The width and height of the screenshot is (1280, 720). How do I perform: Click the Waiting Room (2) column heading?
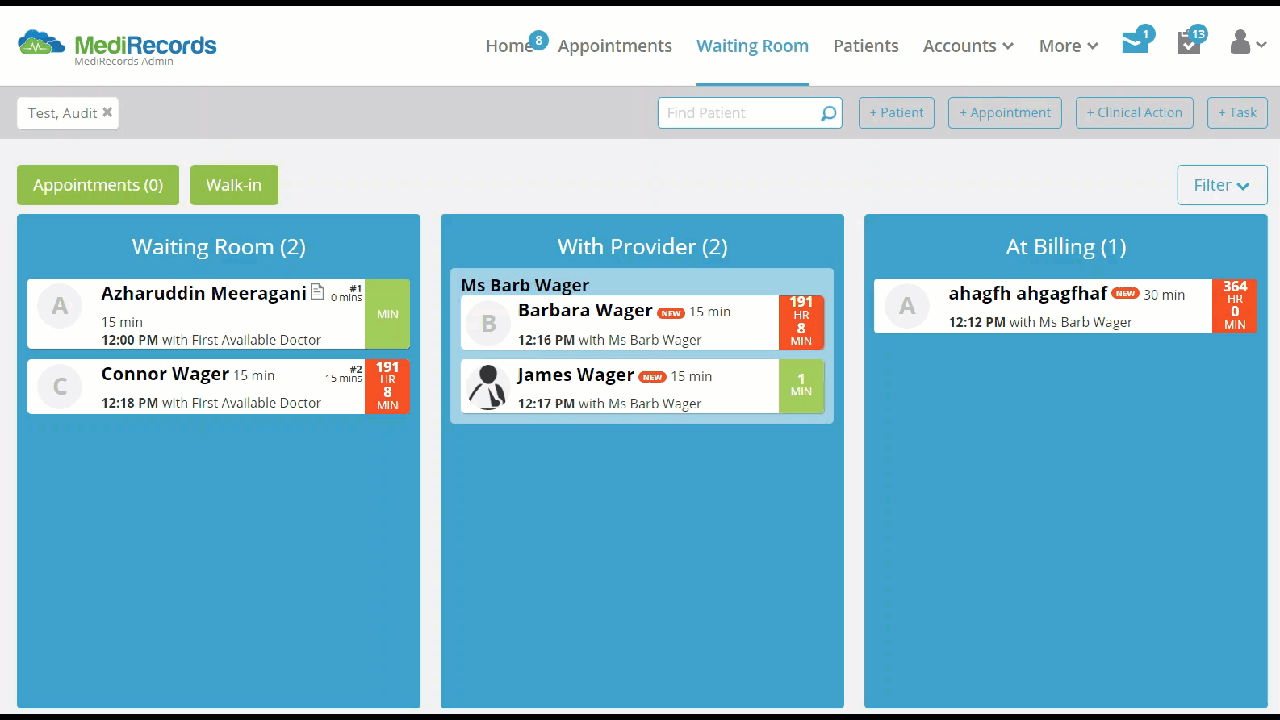(219, 247)
